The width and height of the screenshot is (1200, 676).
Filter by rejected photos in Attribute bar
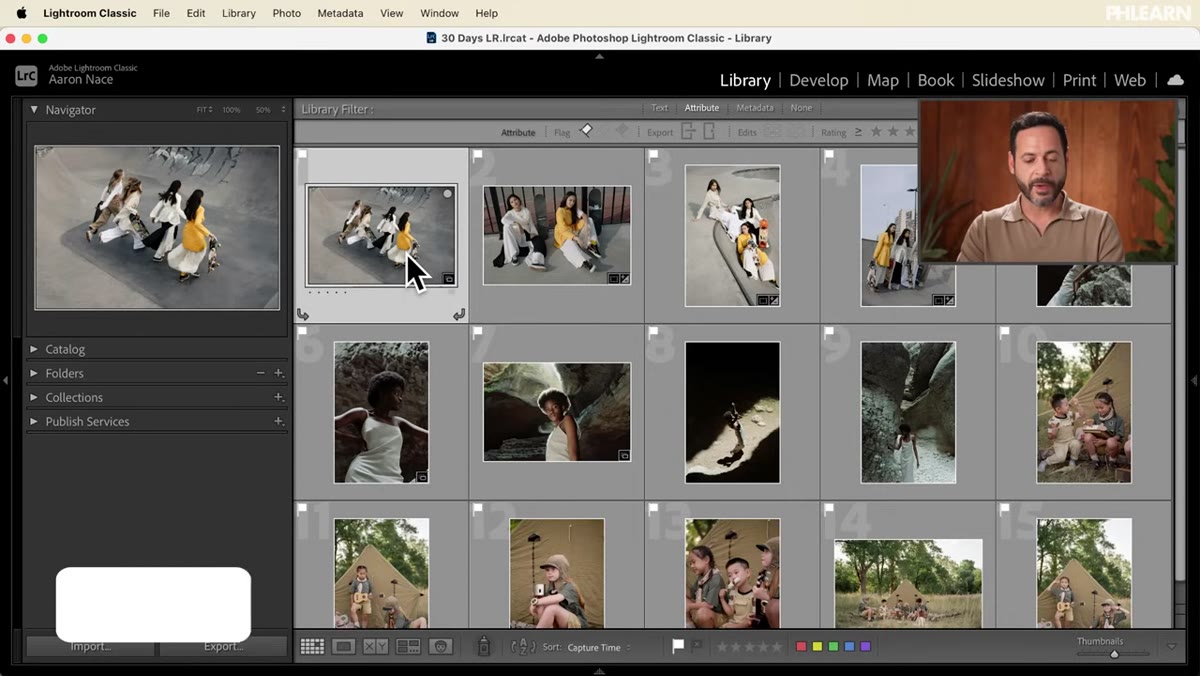tap(622, 131)
